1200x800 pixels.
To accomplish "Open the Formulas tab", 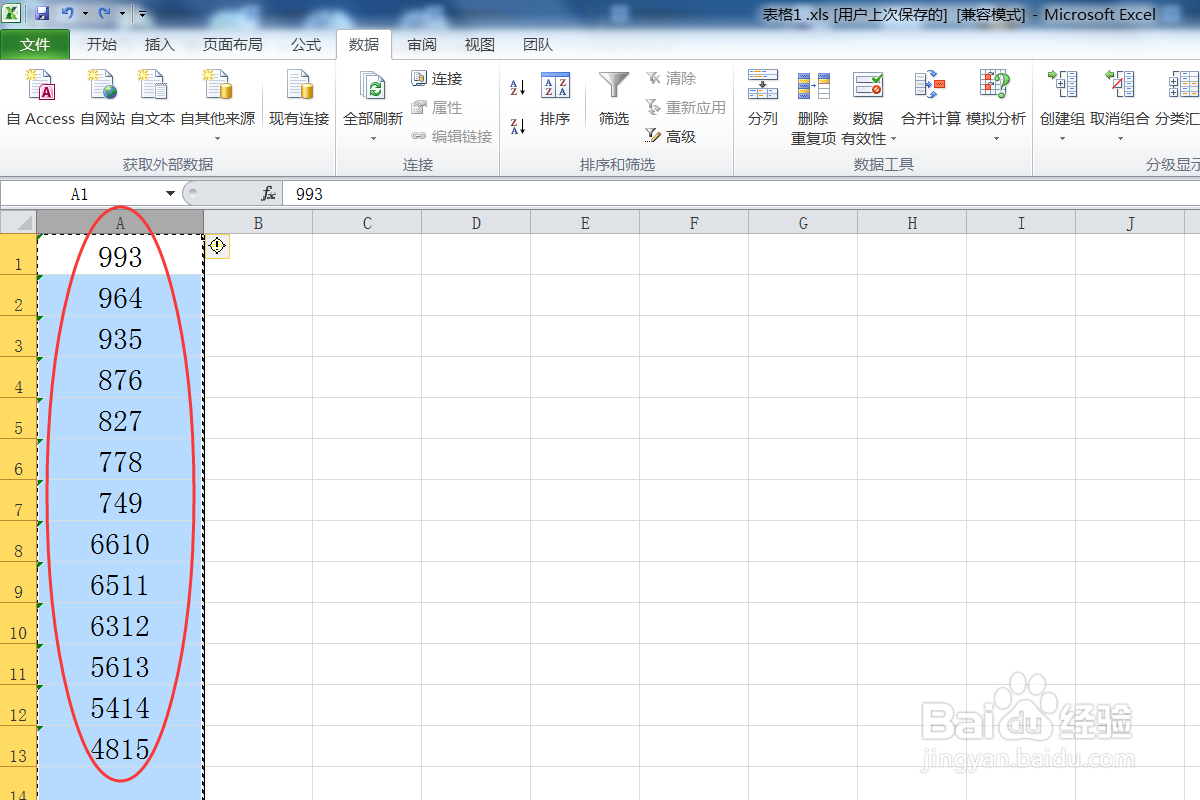I will (x=306, y=45).
